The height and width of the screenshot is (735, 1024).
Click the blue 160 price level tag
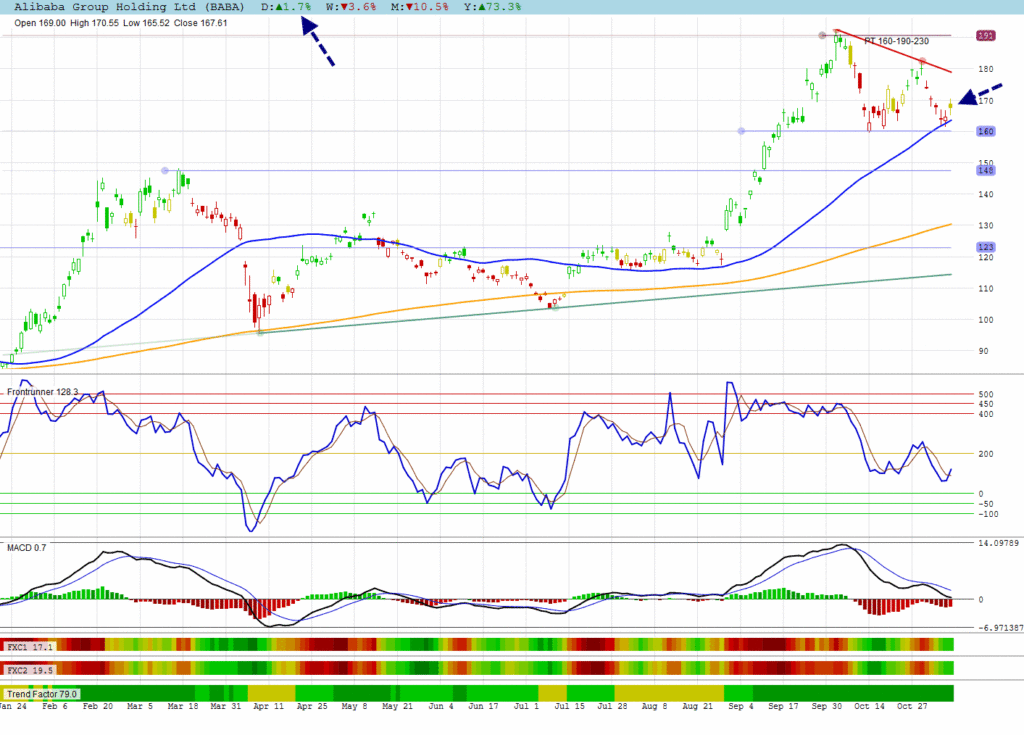[985, 131]
